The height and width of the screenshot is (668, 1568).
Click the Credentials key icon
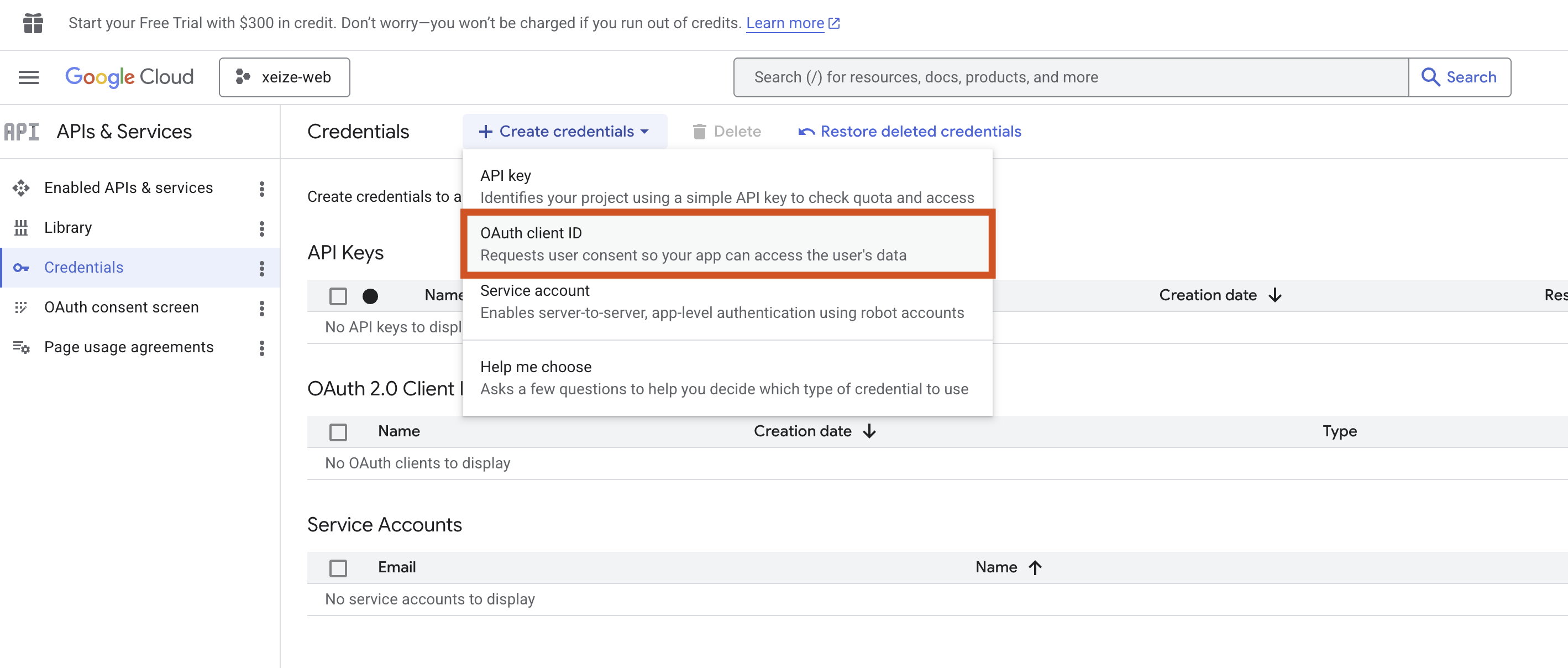point(22,268)
